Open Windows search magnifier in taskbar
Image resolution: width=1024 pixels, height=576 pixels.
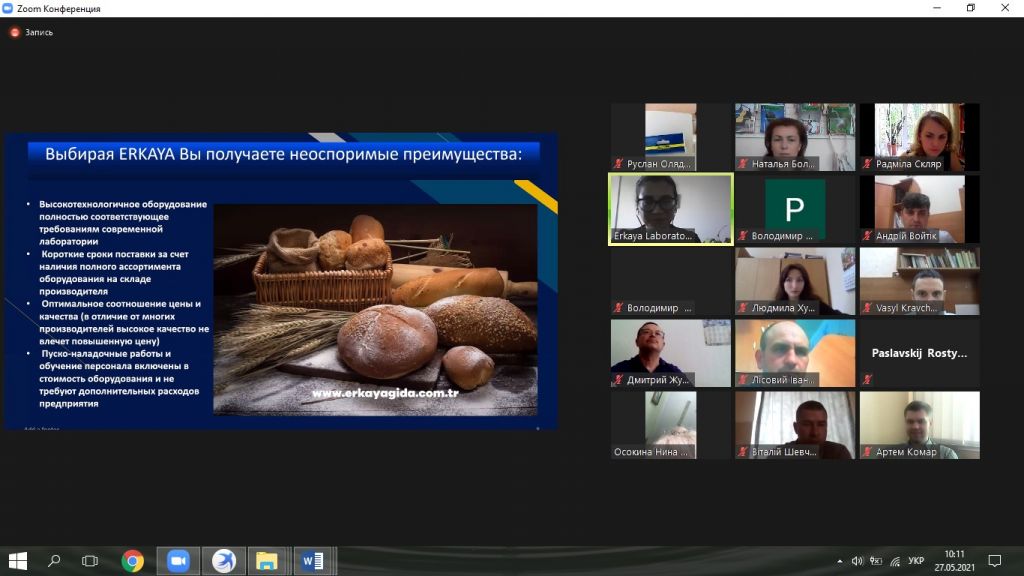(54, 560)
